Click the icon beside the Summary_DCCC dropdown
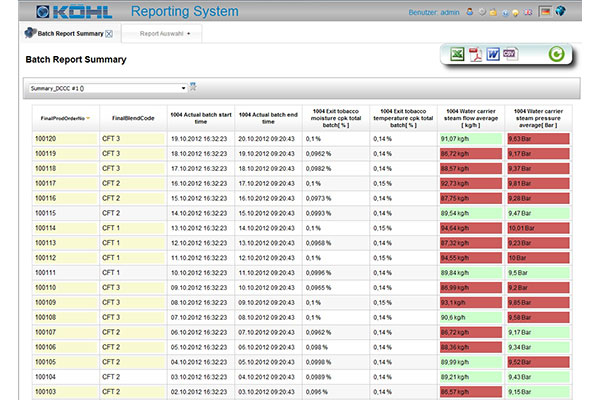The width and height of the screenshot is (600, 400). [x=193, y=87]
